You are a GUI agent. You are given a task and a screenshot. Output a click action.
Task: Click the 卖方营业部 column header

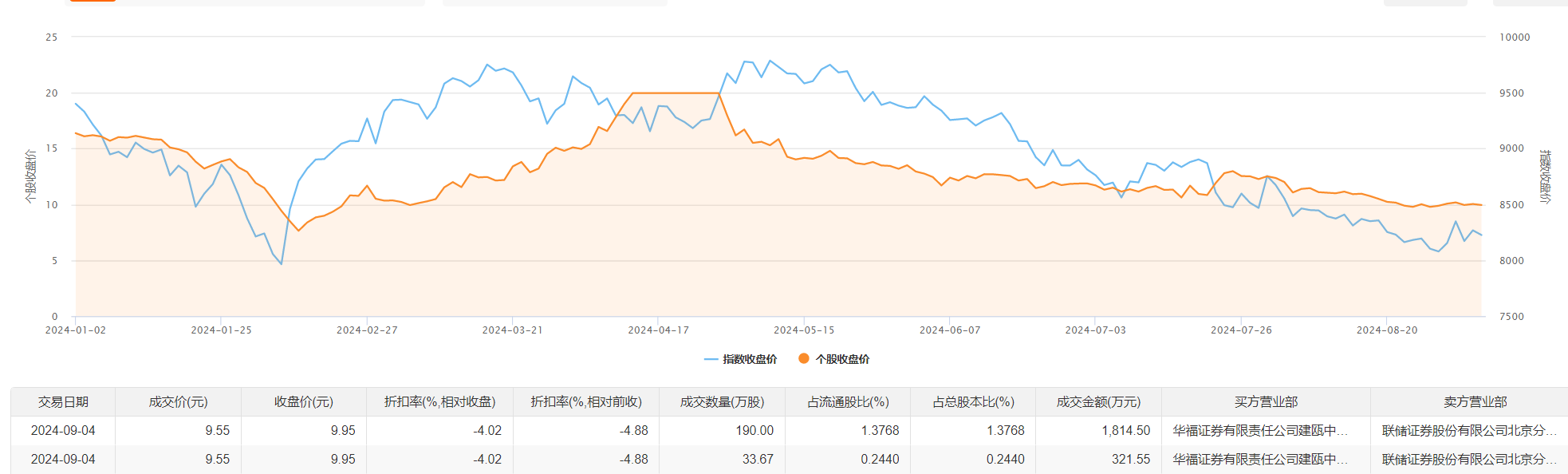point(1475,402)
